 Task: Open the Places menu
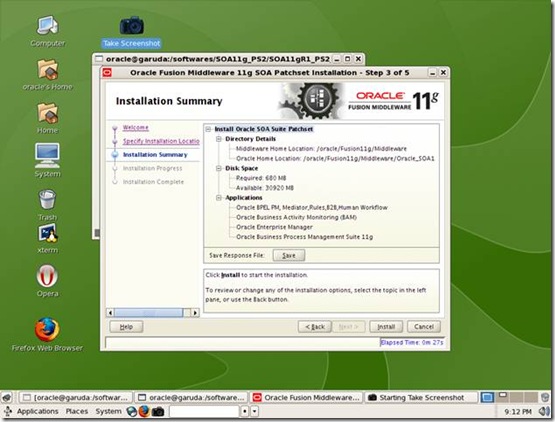click(77, 411)
